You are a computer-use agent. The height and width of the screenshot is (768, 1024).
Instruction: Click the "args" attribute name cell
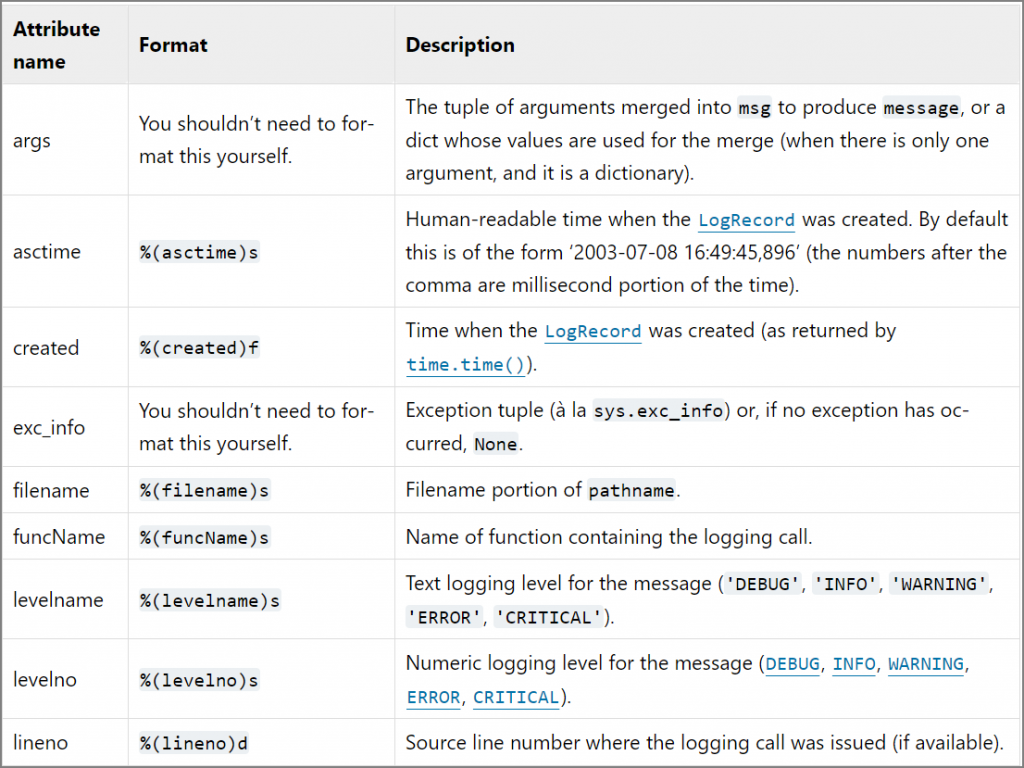click(x=32, y=140)
